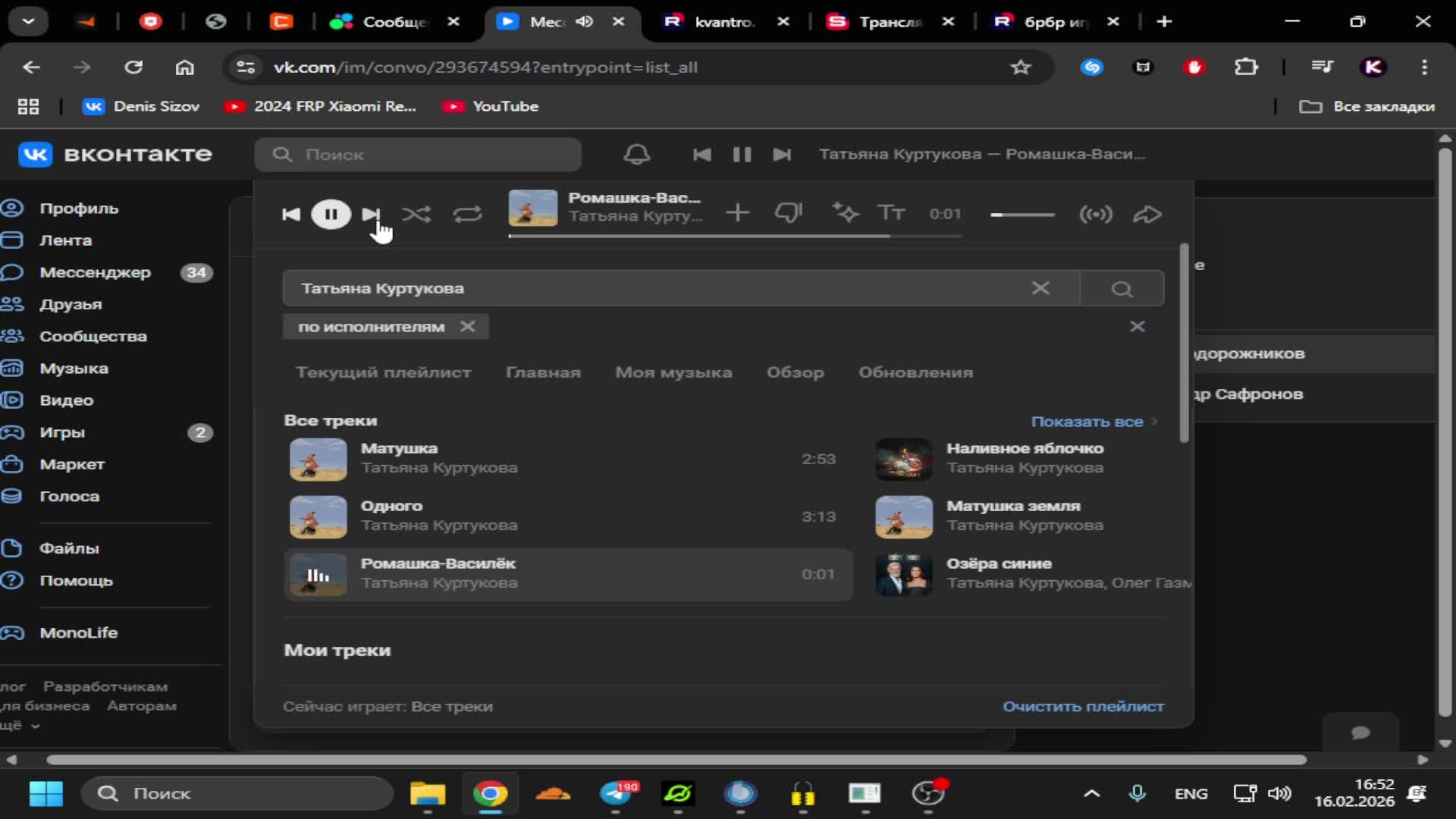Open the browser extensions puzzle icon
1456x819 pixels.
(x=1245, y=67)
